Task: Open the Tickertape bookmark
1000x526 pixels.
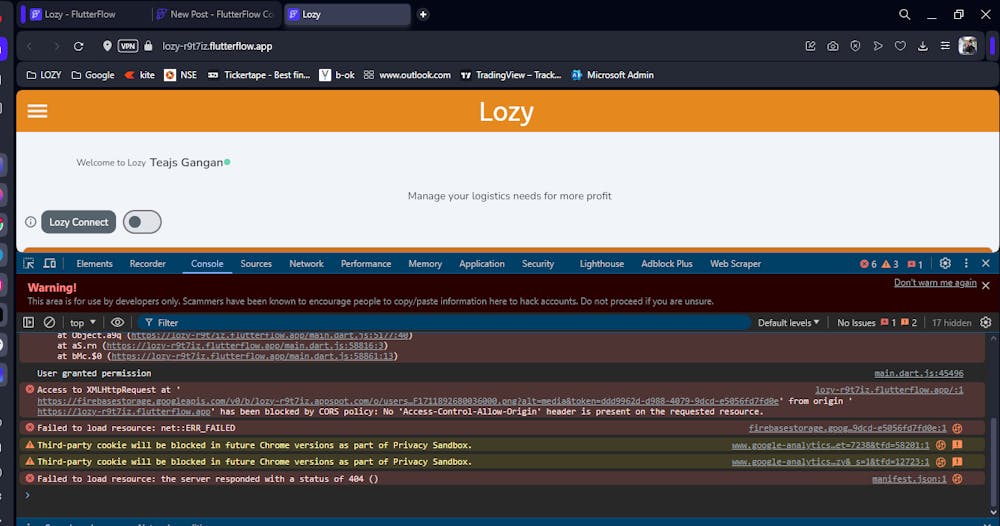Action: [x=259, y=75]
